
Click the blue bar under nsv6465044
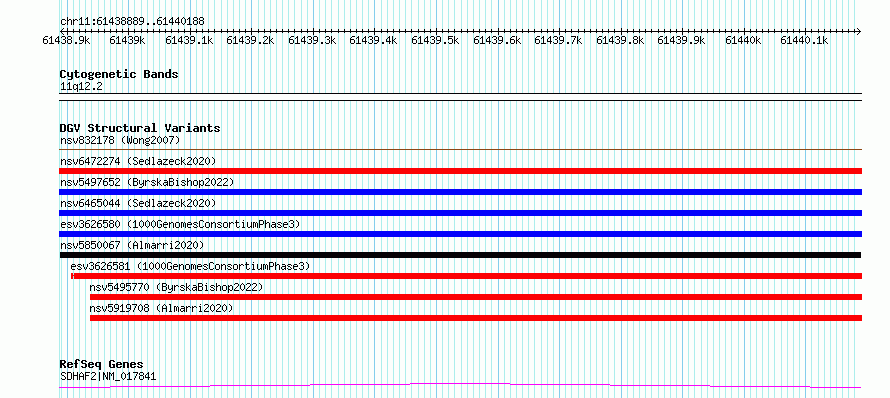(460, 213)
